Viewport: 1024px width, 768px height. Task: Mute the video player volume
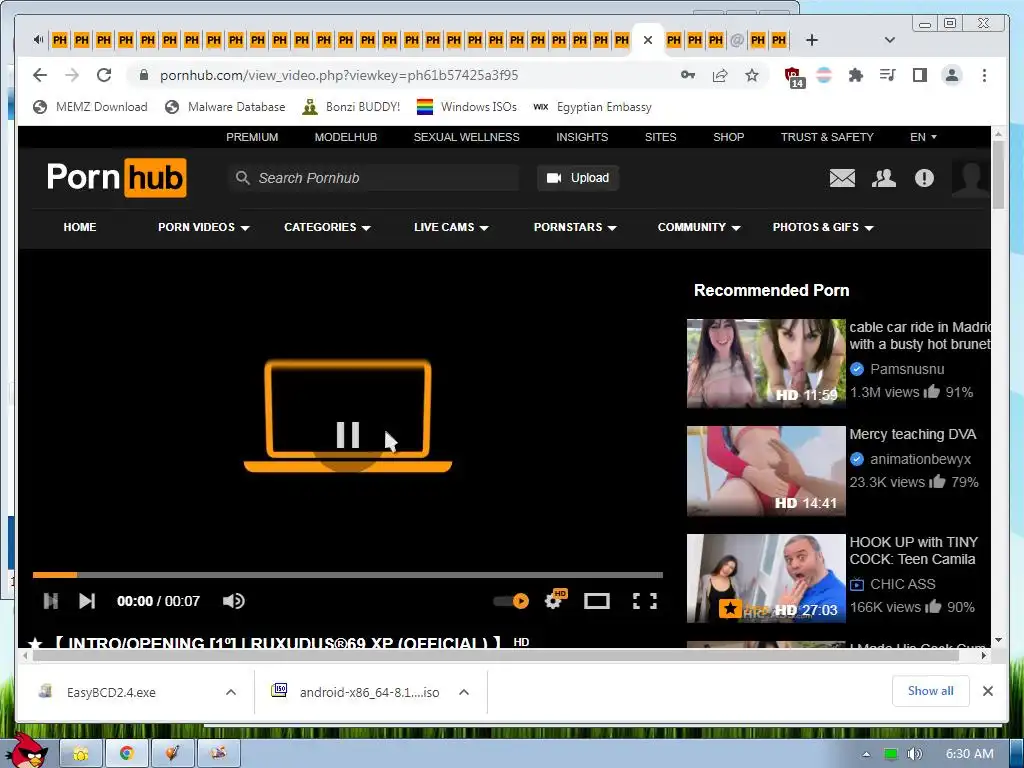[233, 601]
